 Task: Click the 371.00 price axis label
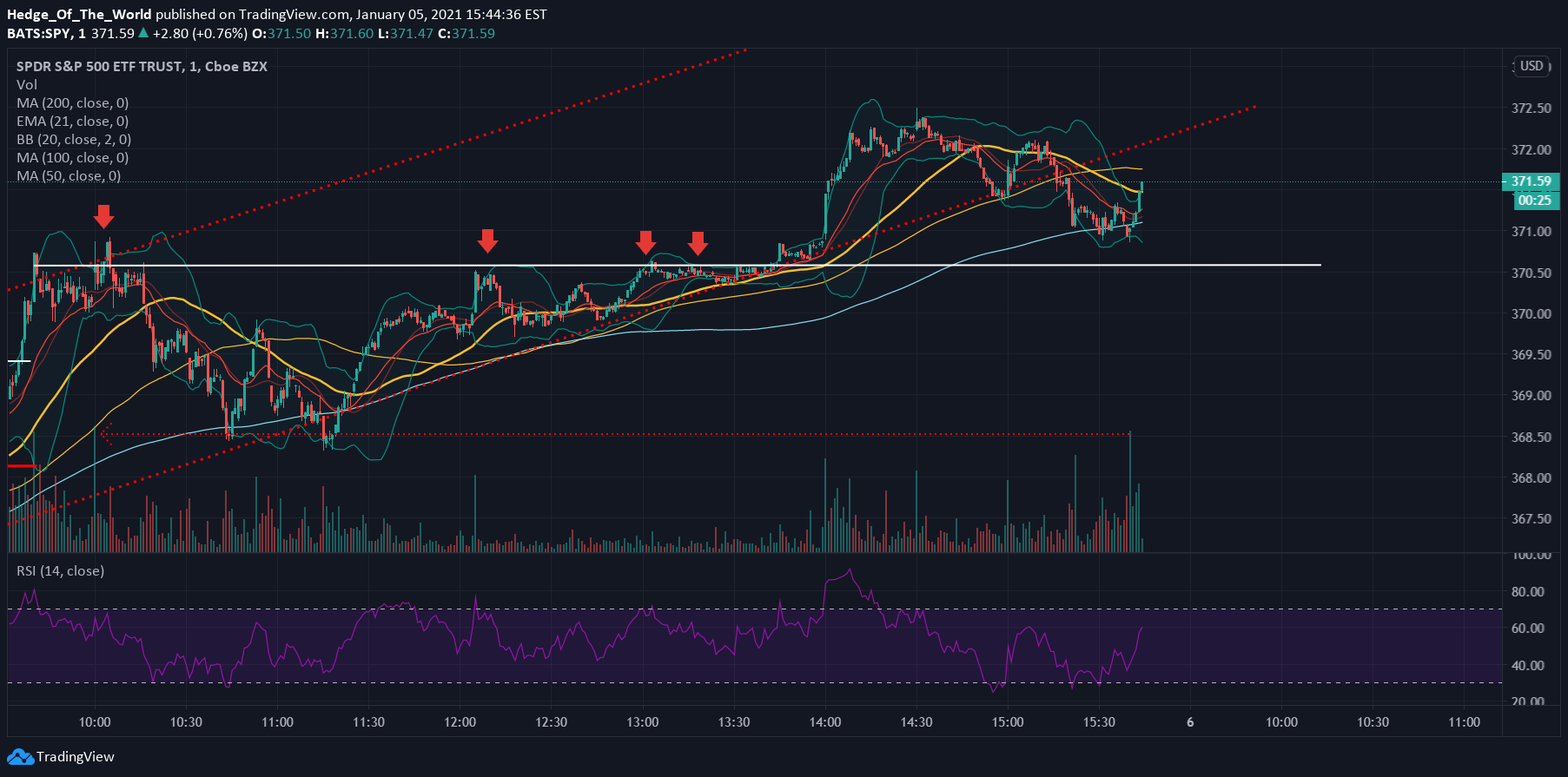(1532, 232)
